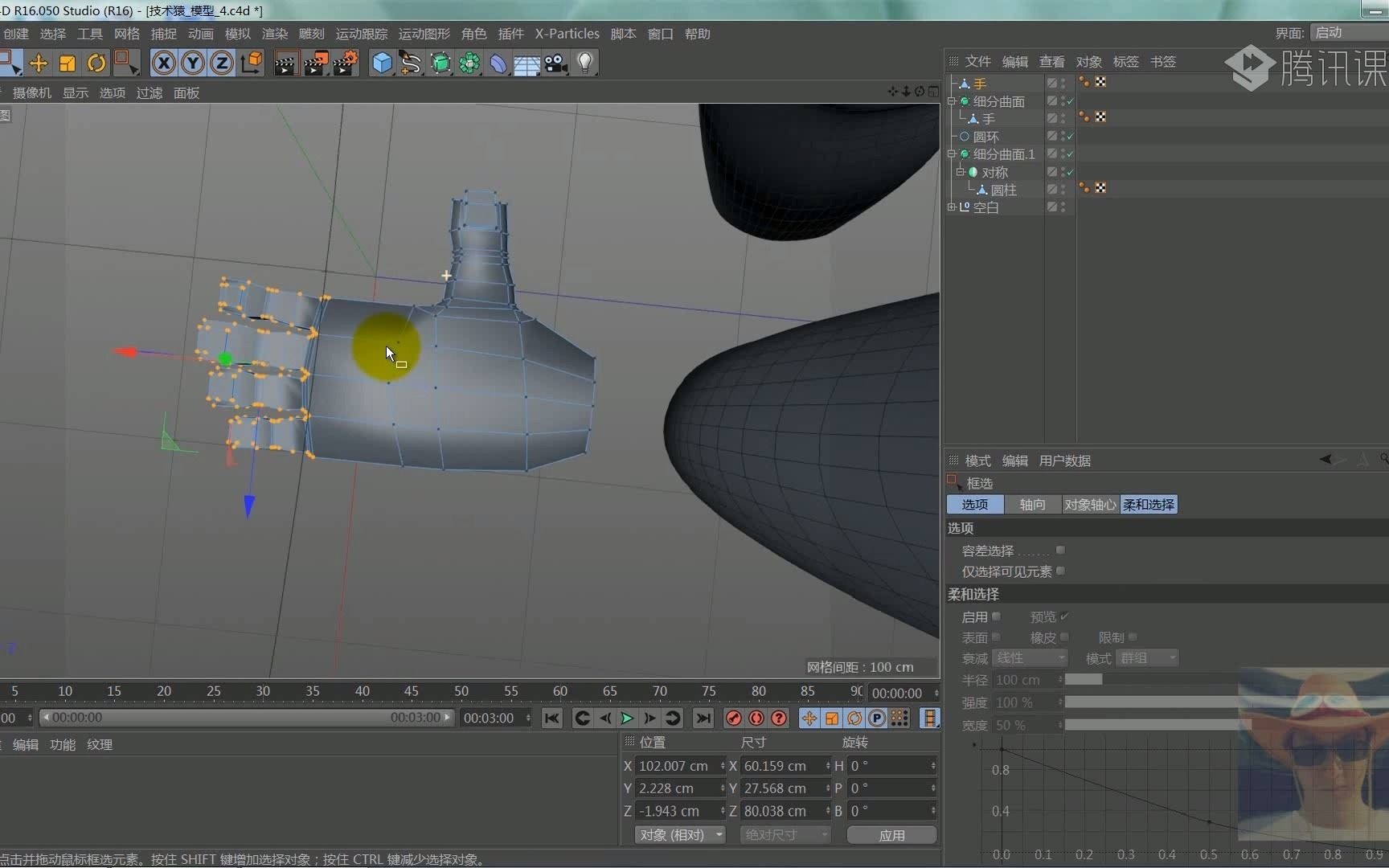The width and height of the screenshot is (1389, 868).
Task: Click the 启动 interface layout button
Action: click(x=1330, y=32)
